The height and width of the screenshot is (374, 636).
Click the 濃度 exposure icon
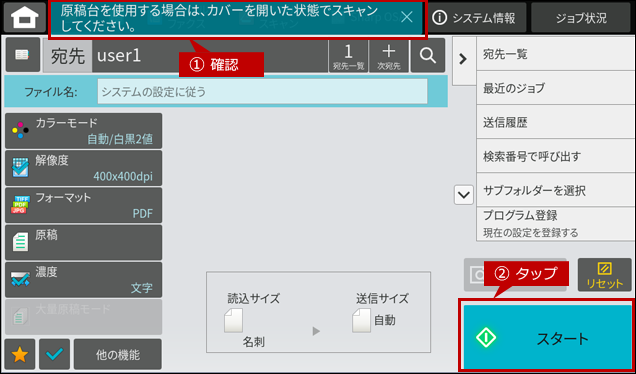20,279
